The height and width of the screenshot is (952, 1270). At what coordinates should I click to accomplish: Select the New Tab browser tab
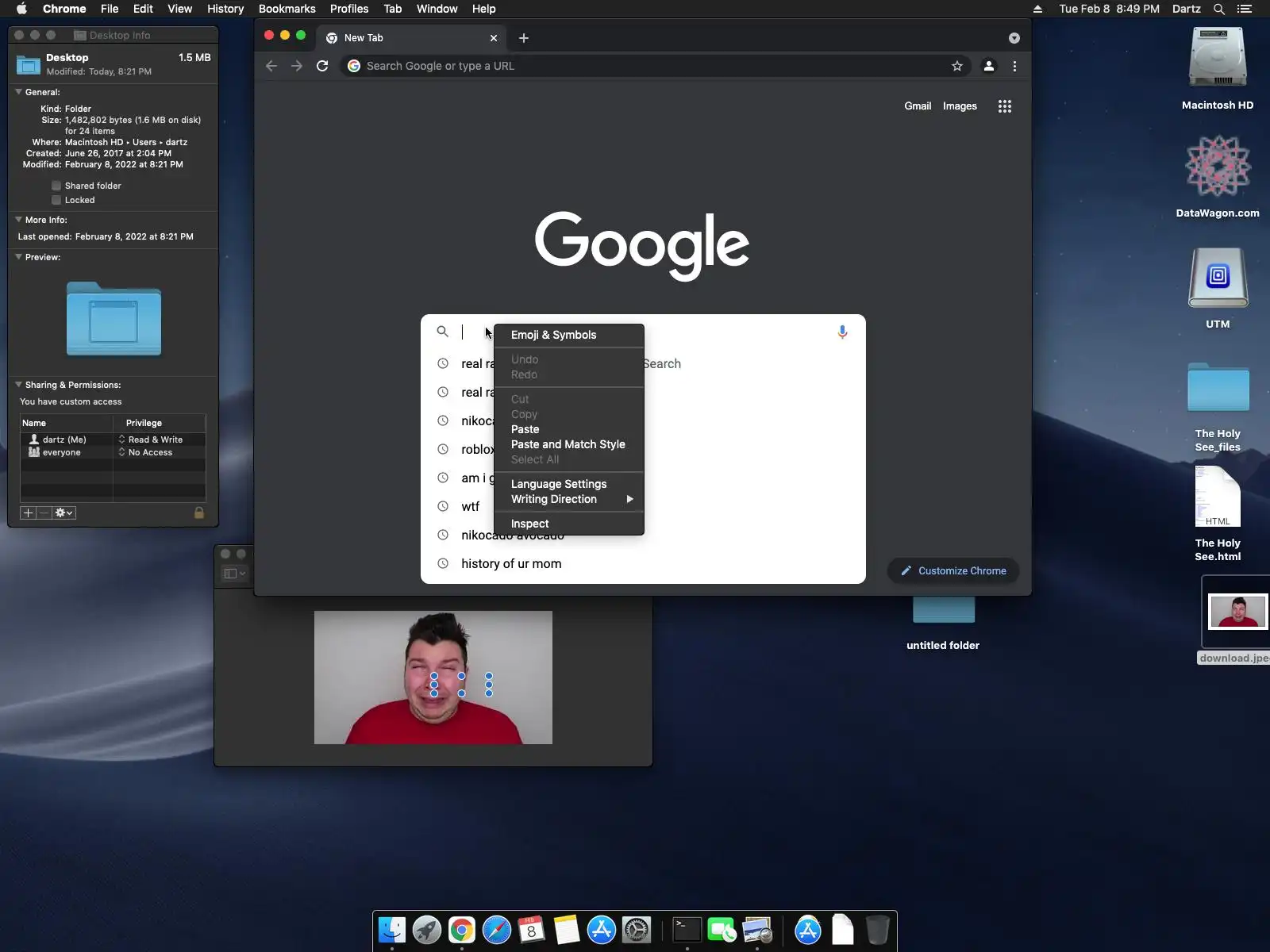[x=411, y=38]
